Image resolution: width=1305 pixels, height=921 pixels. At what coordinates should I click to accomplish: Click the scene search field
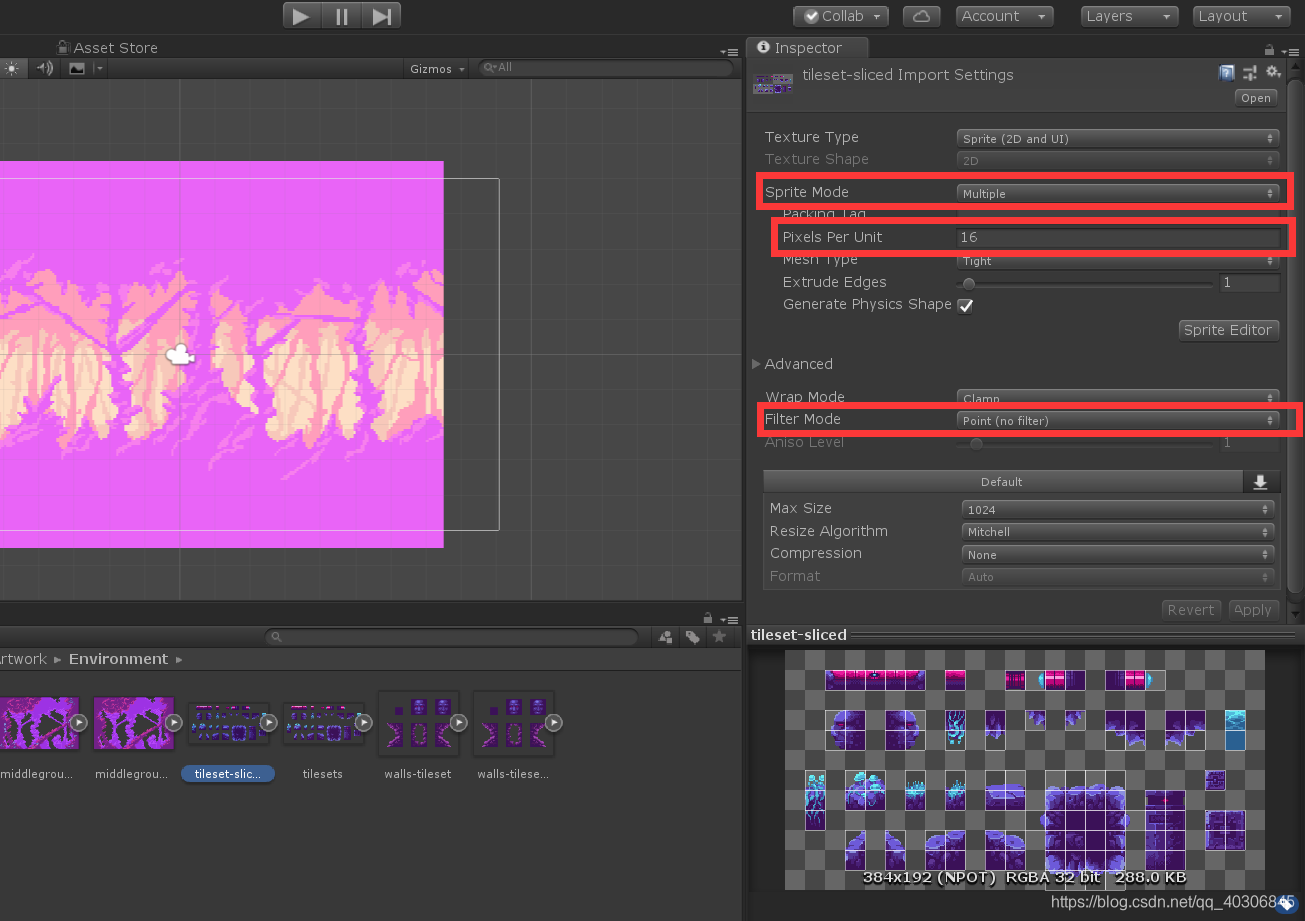pos(605,68)
